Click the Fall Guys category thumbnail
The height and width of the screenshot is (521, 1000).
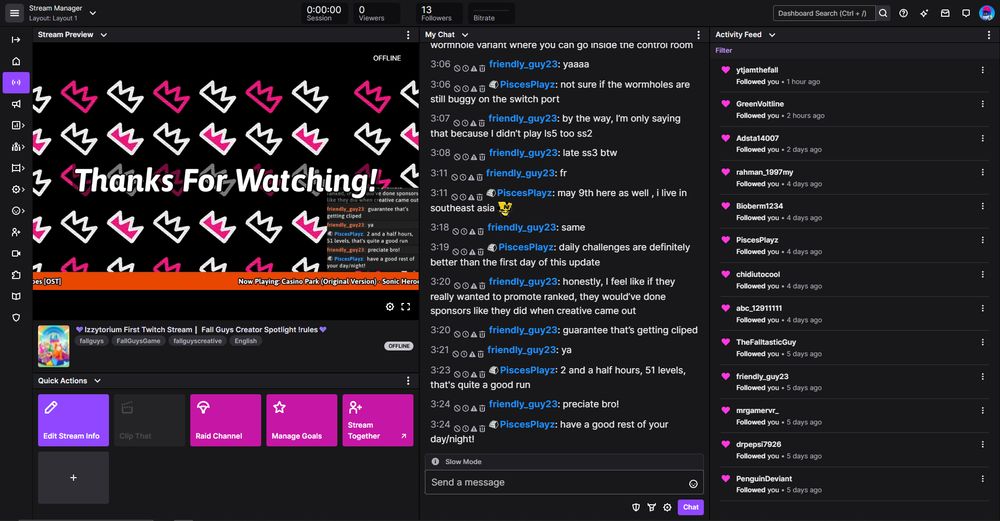[x=54, y=346]
